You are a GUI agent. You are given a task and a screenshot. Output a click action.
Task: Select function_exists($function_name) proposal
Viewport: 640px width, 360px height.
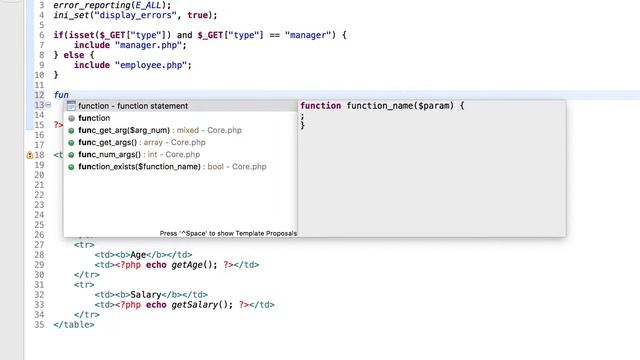181,167
